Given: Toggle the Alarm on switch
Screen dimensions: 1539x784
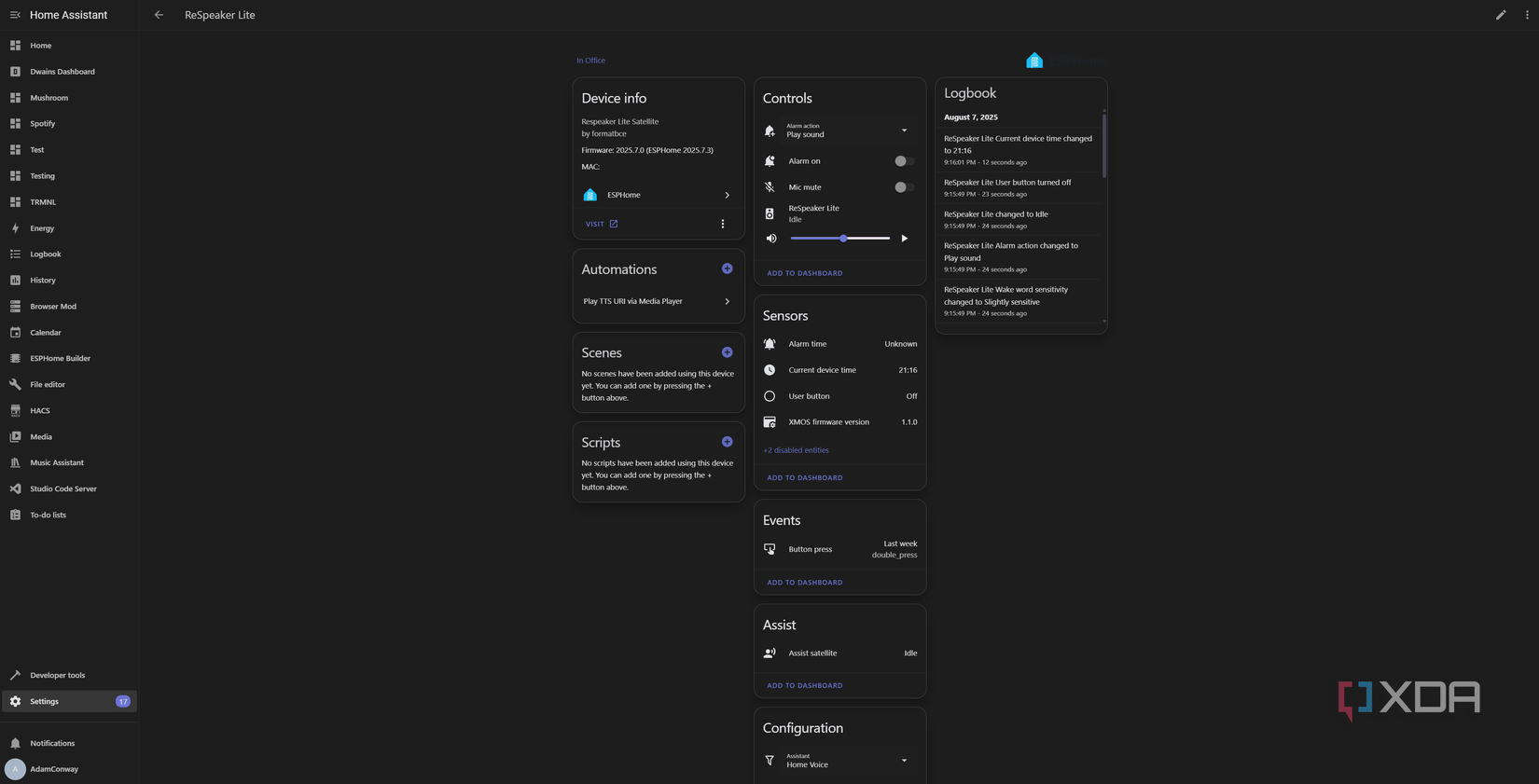Looking at the screenshot, I should pyautogui.click(x=904, y=161).
